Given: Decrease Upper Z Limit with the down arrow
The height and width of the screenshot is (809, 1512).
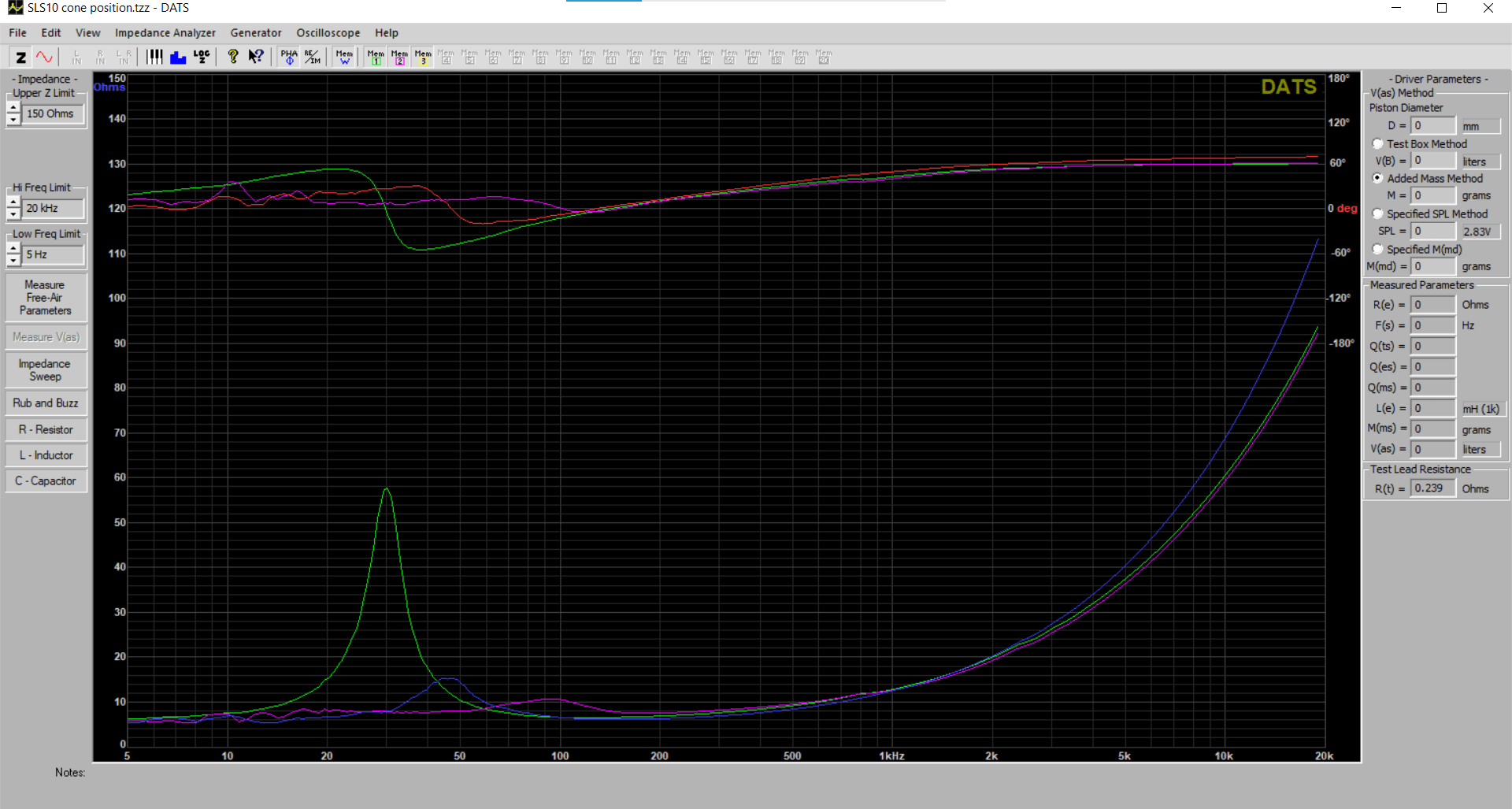Looking at the screenshot, I should point(13,120).
